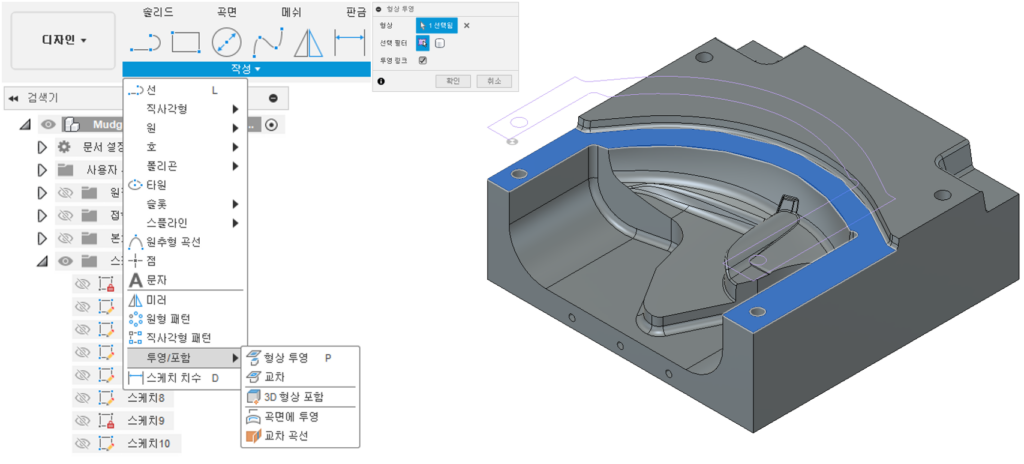Select the Mirror triangle toolbar icon
Screen dimensions: 1024x464
(x=309, y=42)
